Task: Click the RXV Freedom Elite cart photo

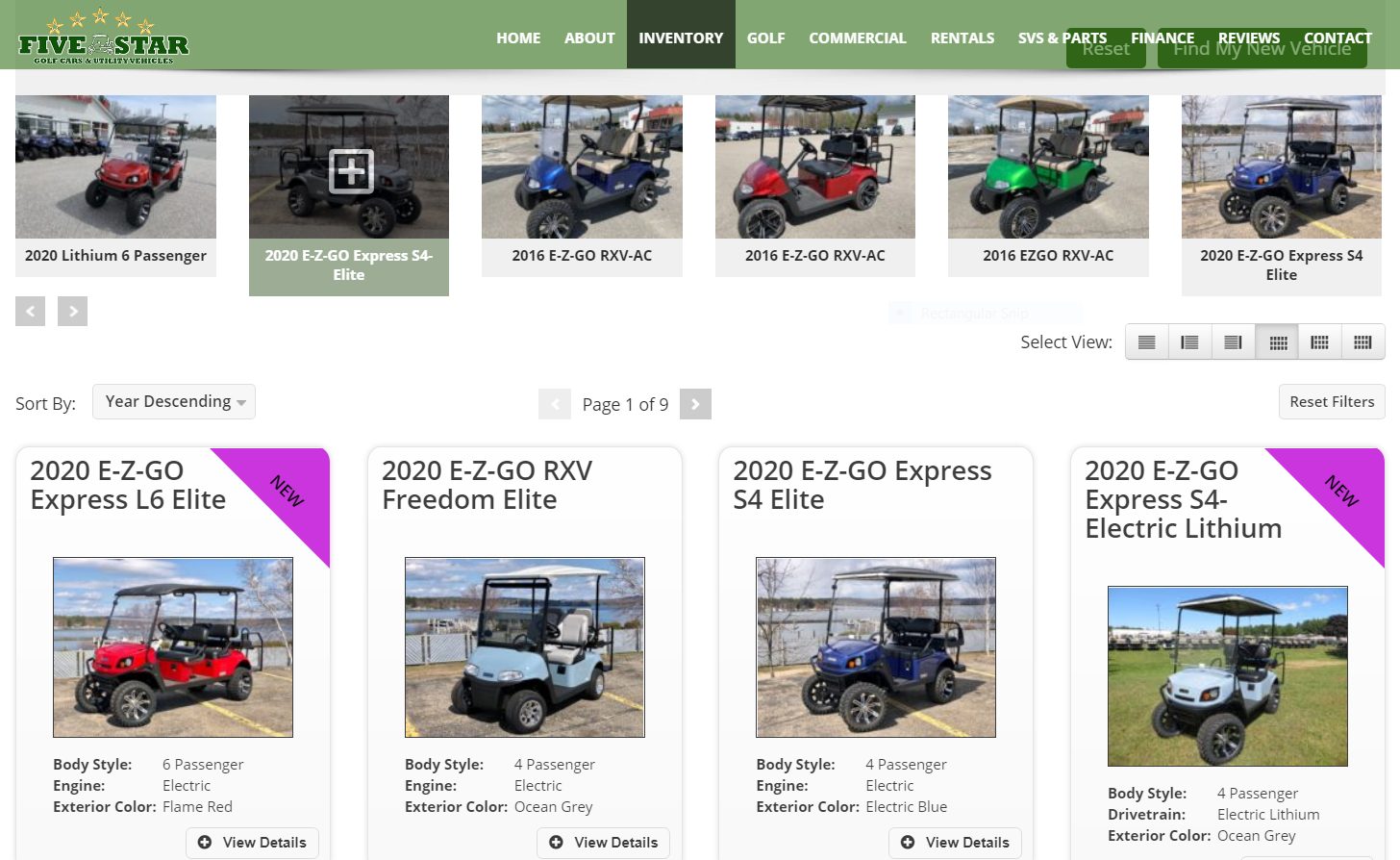Action: click(525, 647)
